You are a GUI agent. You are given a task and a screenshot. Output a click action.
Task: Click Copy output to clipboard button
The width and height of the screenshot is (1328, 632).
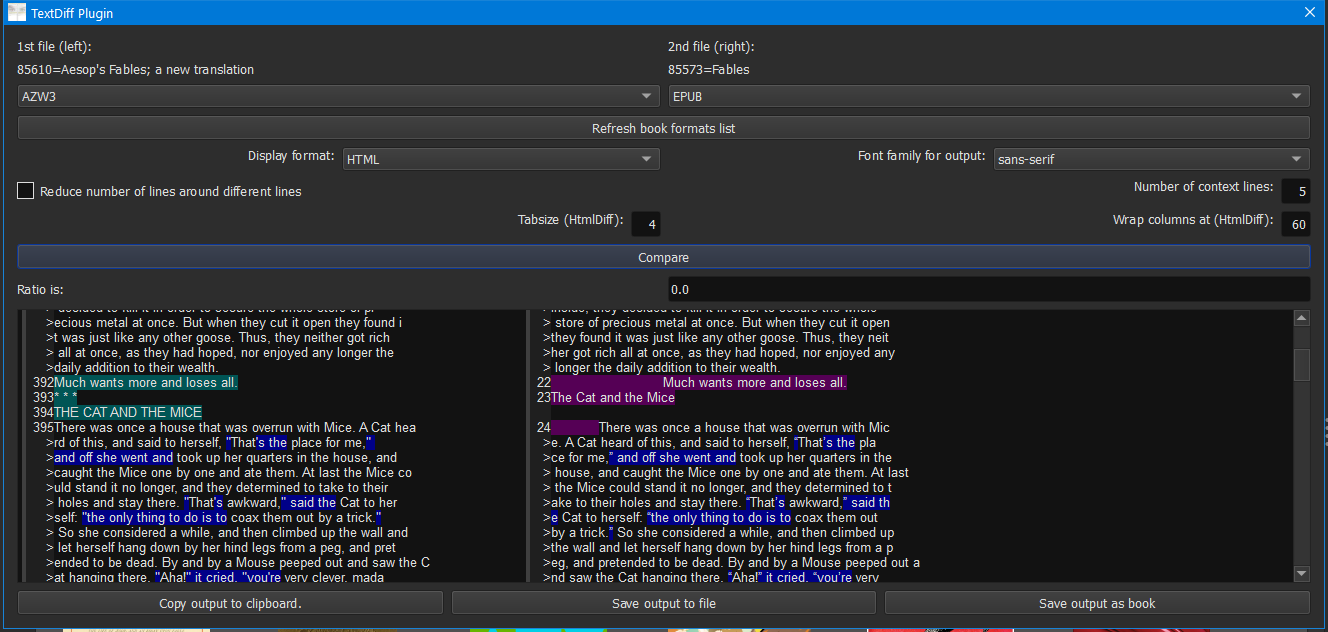coord(230,603)
